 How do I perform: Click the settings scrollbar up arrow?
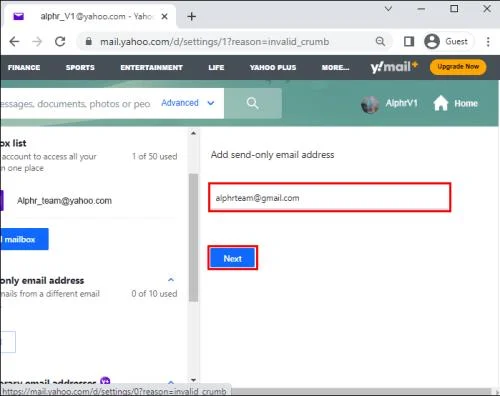pyautogui.click(x=193, y=133)
